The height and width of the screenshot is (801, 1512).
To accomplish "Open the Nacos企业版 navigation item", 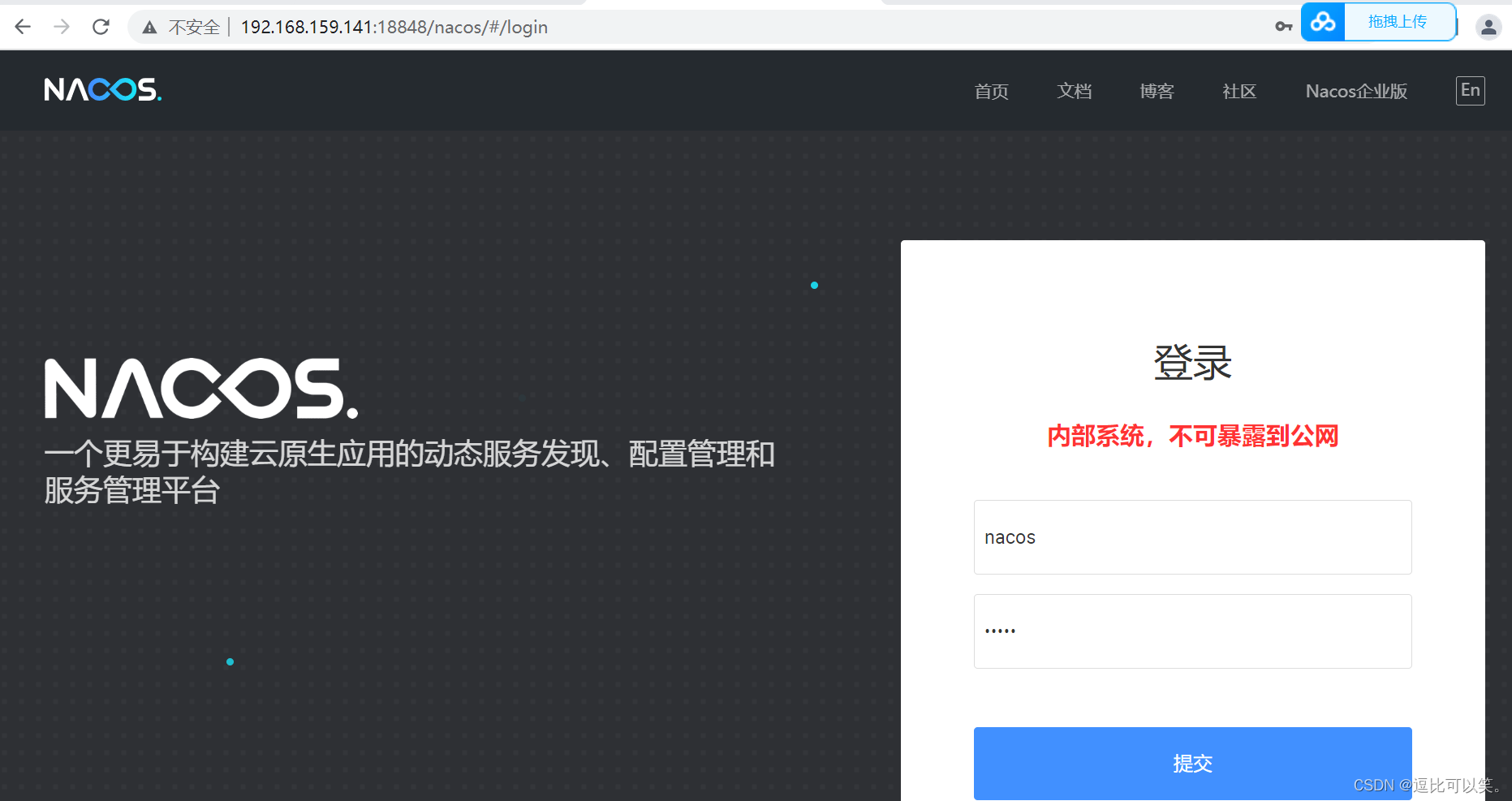I will pos(1356,91).
